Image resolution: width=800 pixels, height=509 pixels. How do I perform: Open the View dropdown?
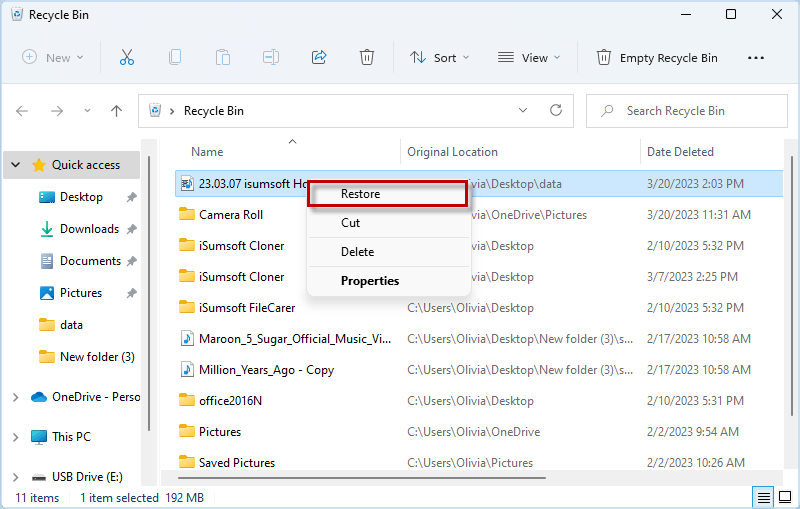(x=529, y=58)
